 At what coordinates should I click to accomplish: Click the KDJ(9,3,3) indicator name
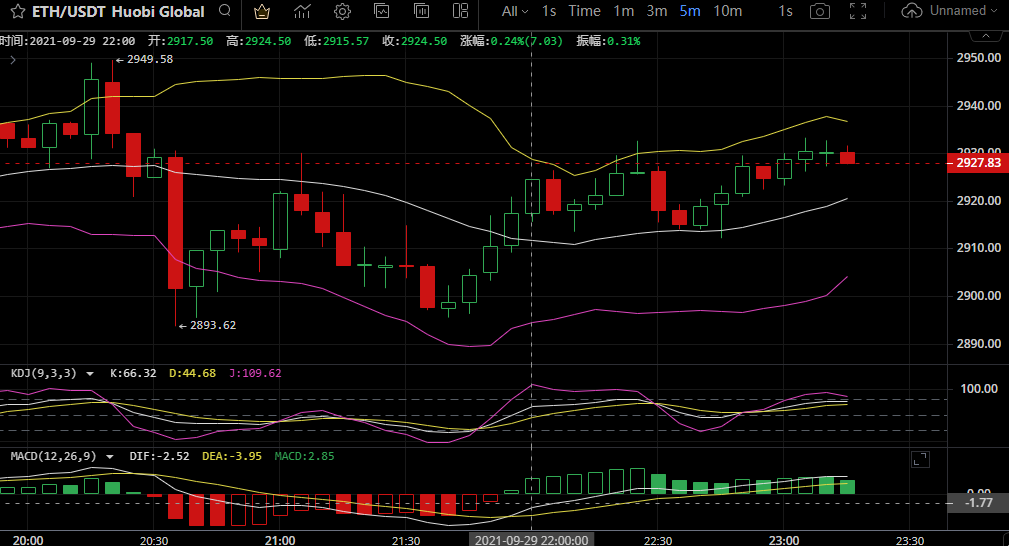pos(44,373)
